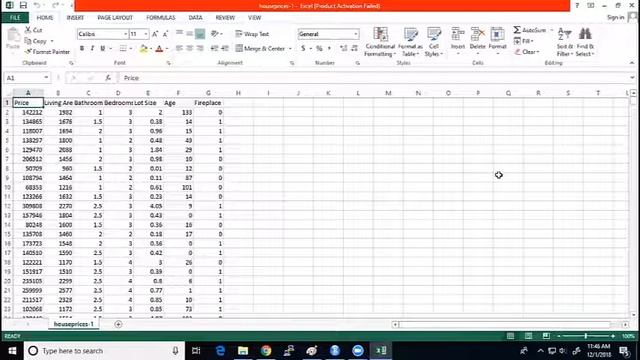Open Format as Table gallery

coord(410,42)
